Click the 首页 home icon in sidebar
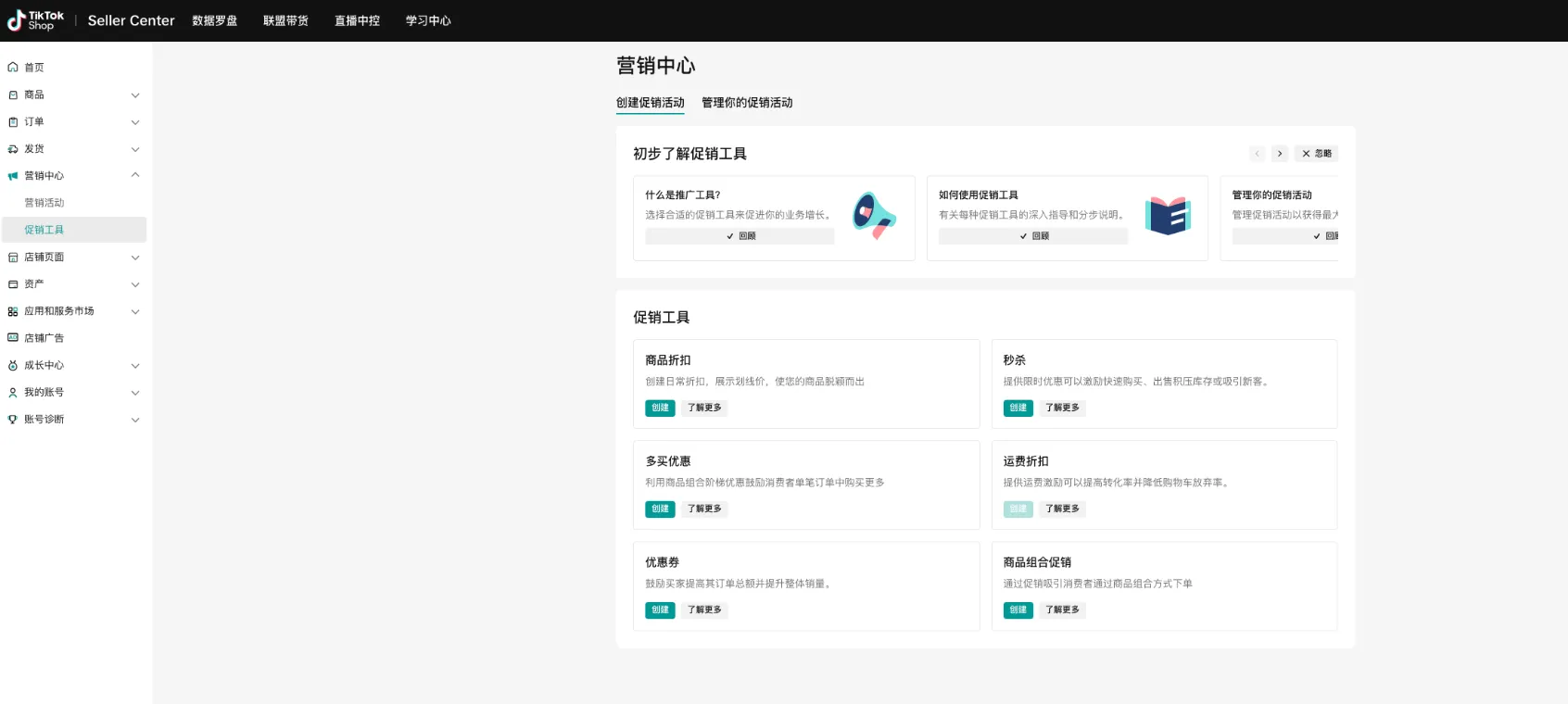The image size is (1568, 704). (13, 68)
